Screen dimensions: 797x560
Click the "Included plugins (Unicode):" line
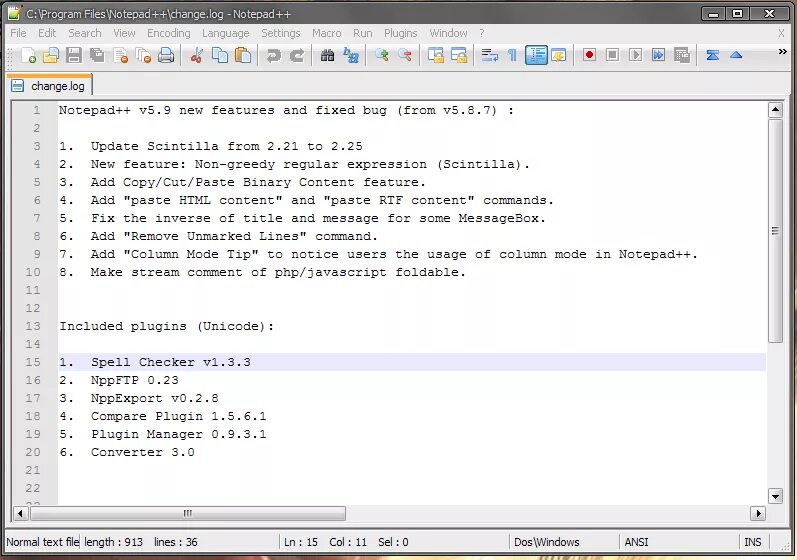[x=167, y=326]
